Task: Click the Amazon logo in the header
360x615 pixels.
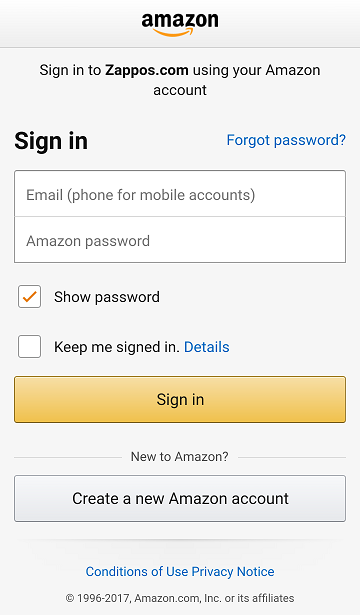Action: 180,24
